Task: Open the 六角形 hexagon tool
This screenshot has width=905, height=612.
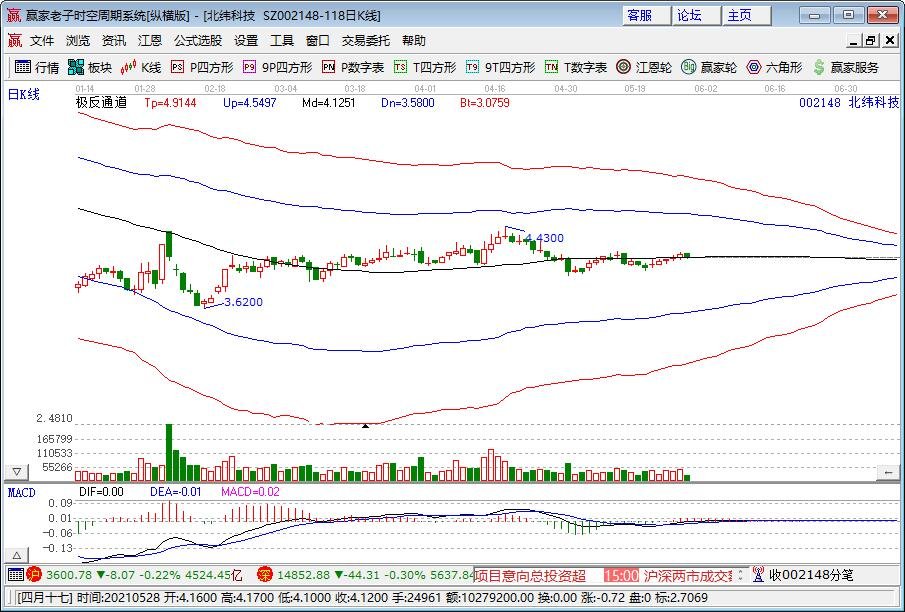Action: pos(774,68)
